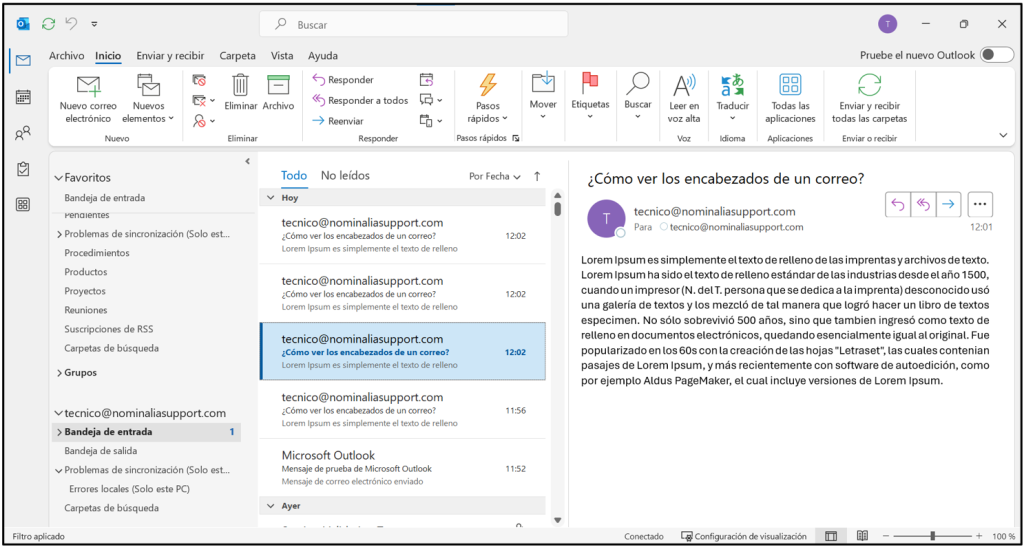Click the reply-all arrow in reading pane
The height and width of the screenshot is (547, 1024).
coord(923,204)
